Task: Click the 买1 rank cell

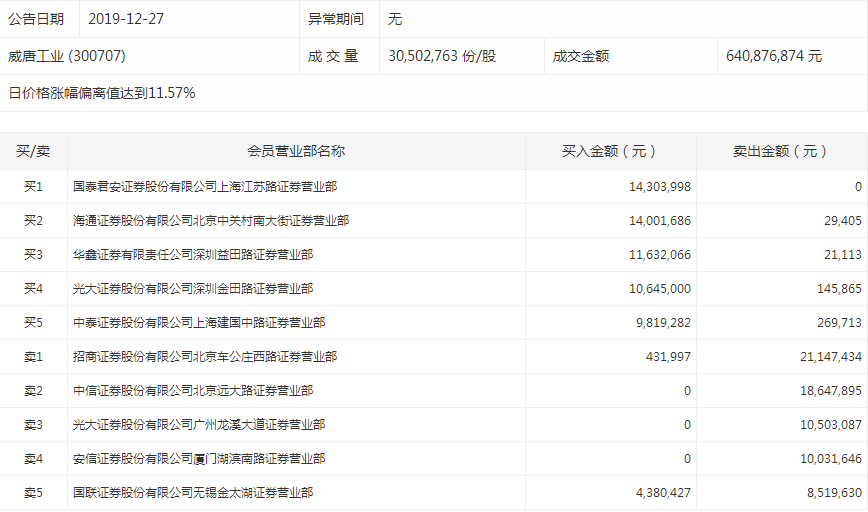Action: click(x=33, y=187)
